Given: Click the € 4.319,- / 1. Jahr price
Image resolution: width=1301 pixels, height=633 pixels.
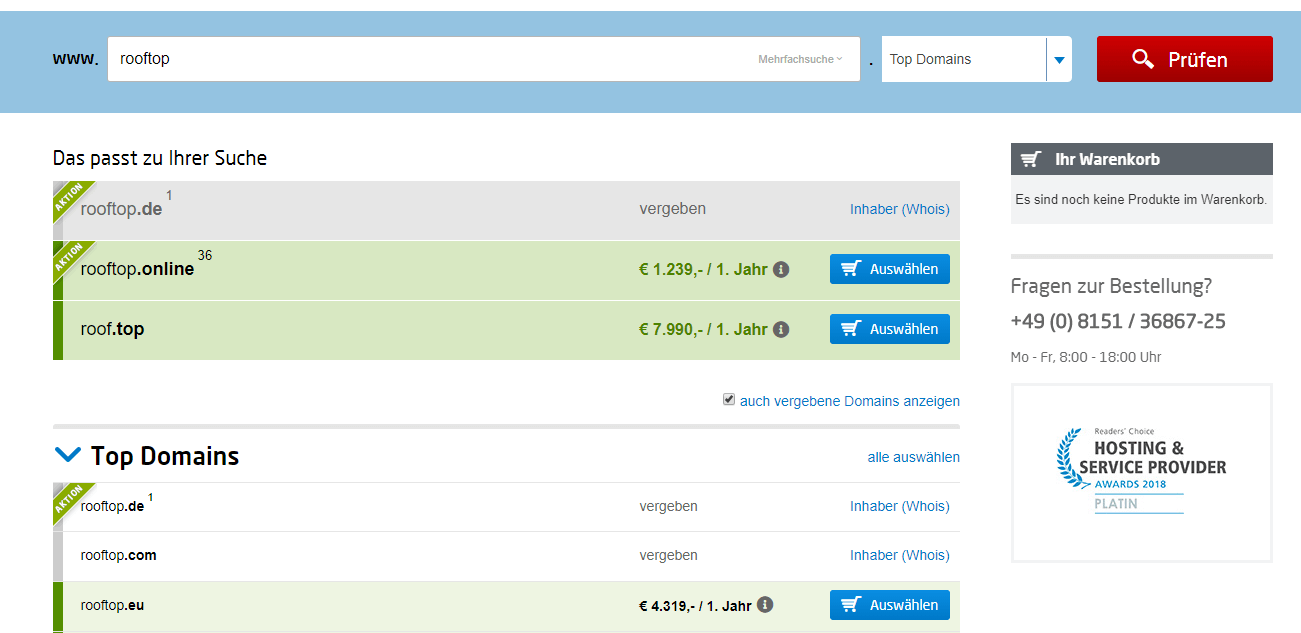Looking at the screenshot, I should tap(695, 605).
